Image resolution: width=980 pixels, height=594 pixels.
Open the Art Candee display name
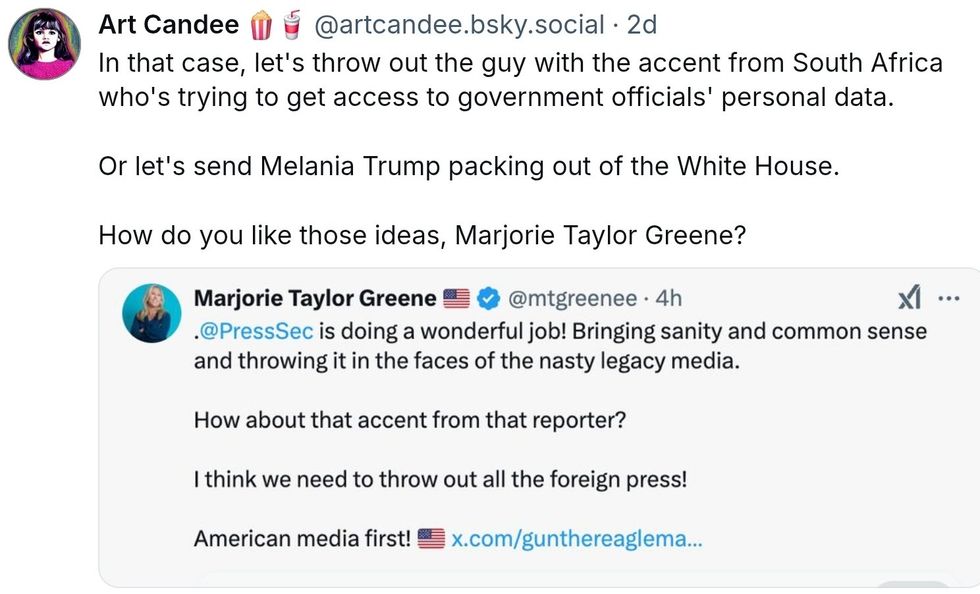[168, 25]
